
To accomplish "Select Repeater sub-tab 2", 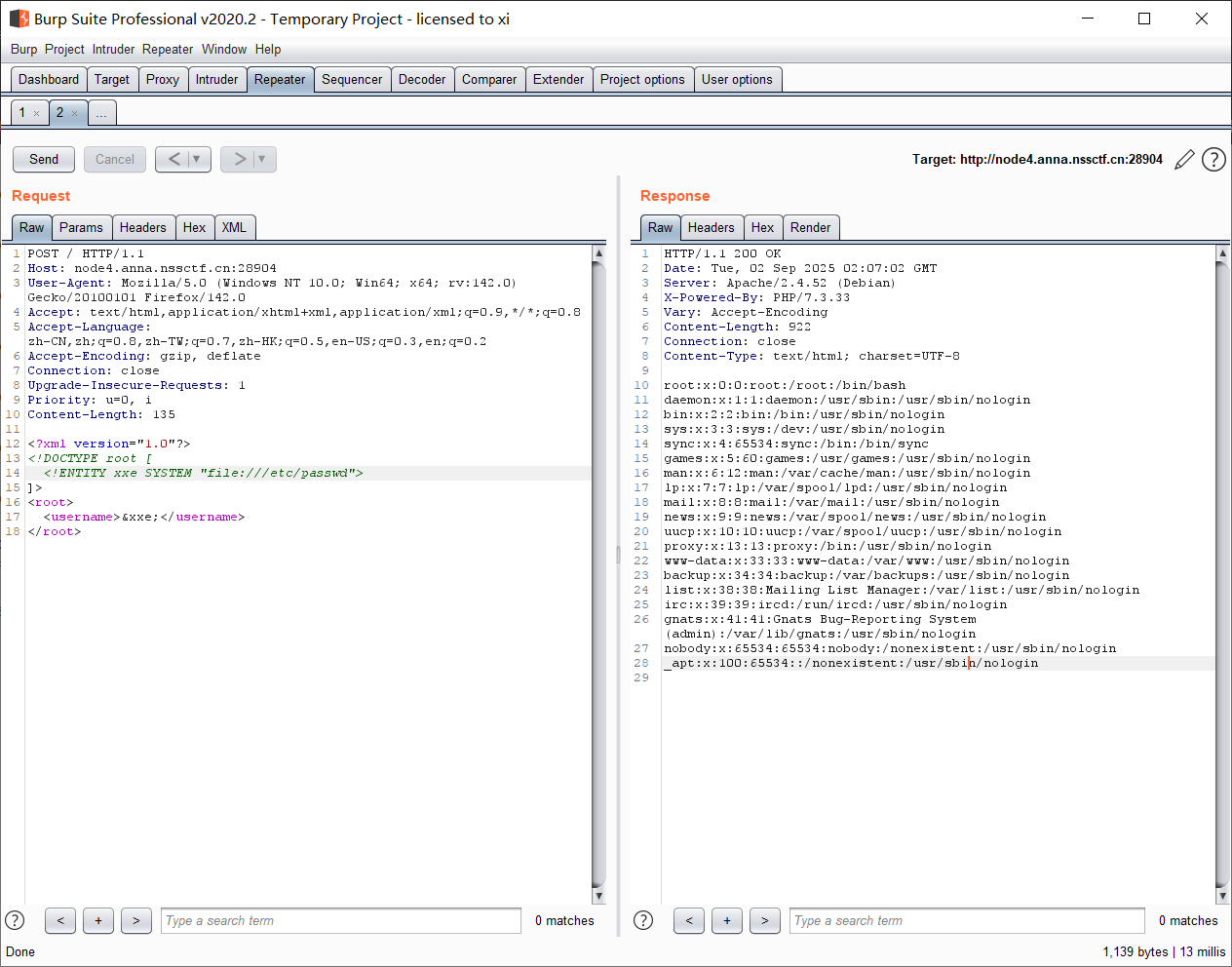I will point(59,113).
